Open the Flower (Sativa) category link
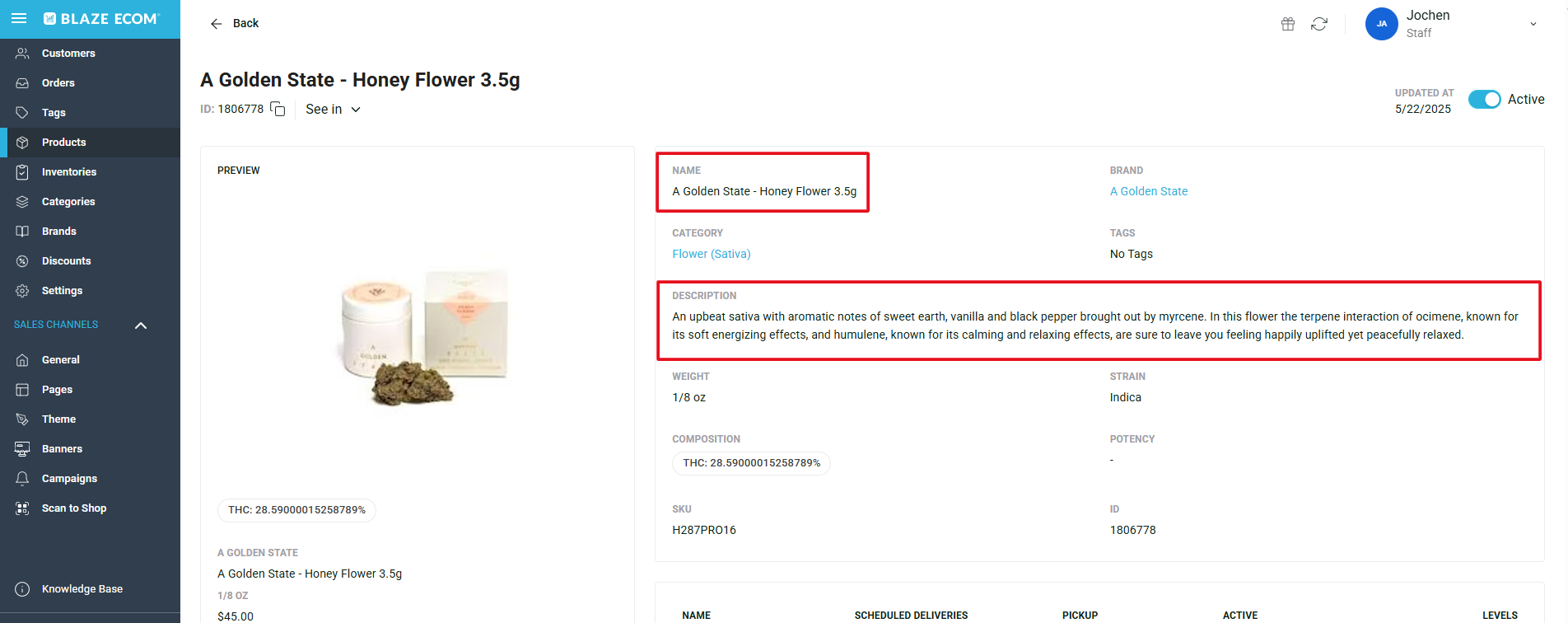The image size is (1568, 623). tap(712, 254)
